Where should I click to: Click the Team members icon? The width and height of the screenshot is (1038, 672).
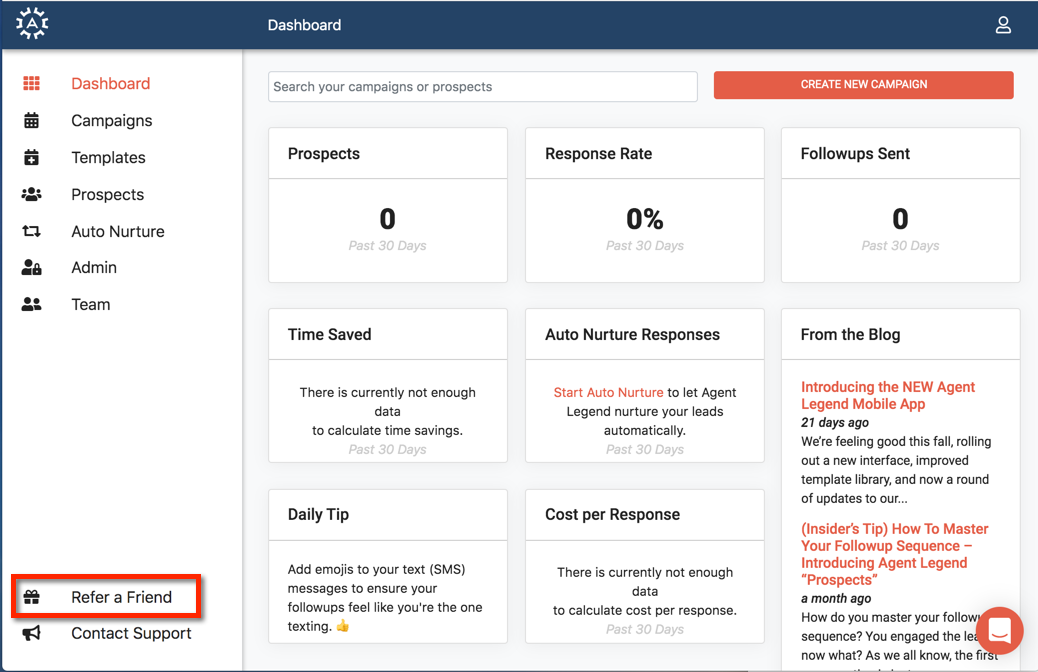point(32,305)
